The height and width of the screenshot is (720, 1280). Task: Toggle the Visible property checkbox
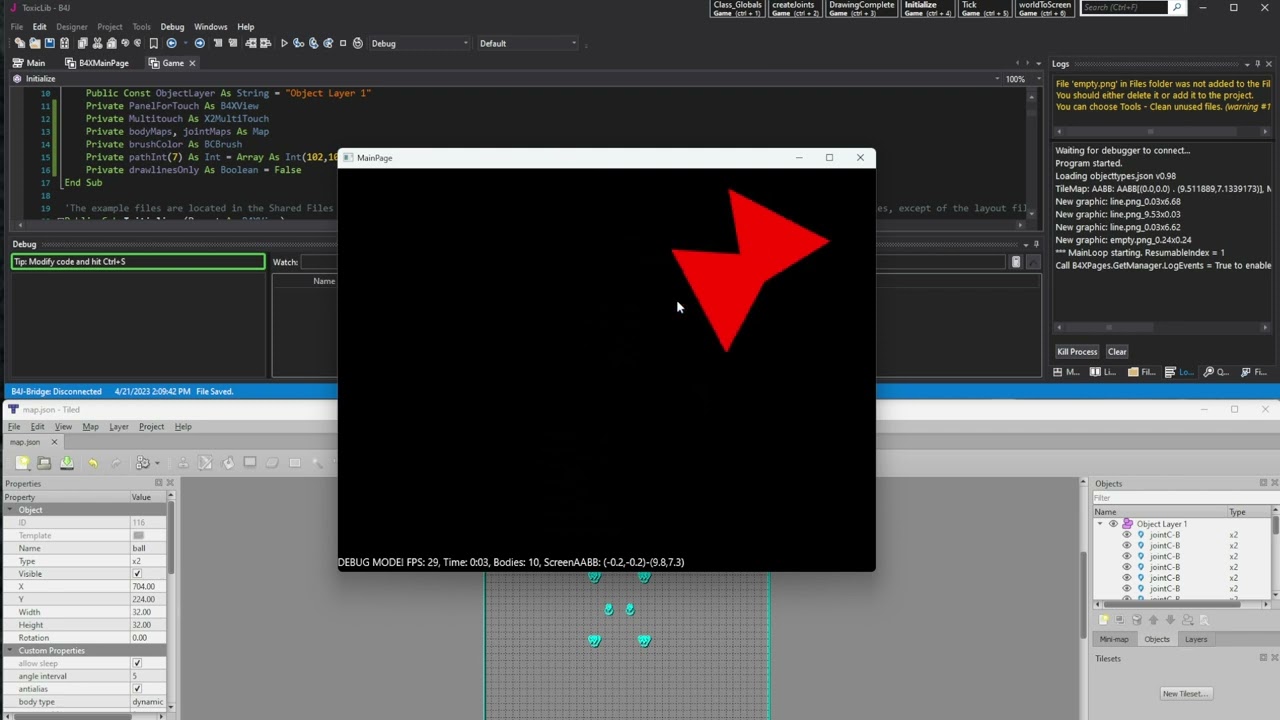(x=137, y=574)
